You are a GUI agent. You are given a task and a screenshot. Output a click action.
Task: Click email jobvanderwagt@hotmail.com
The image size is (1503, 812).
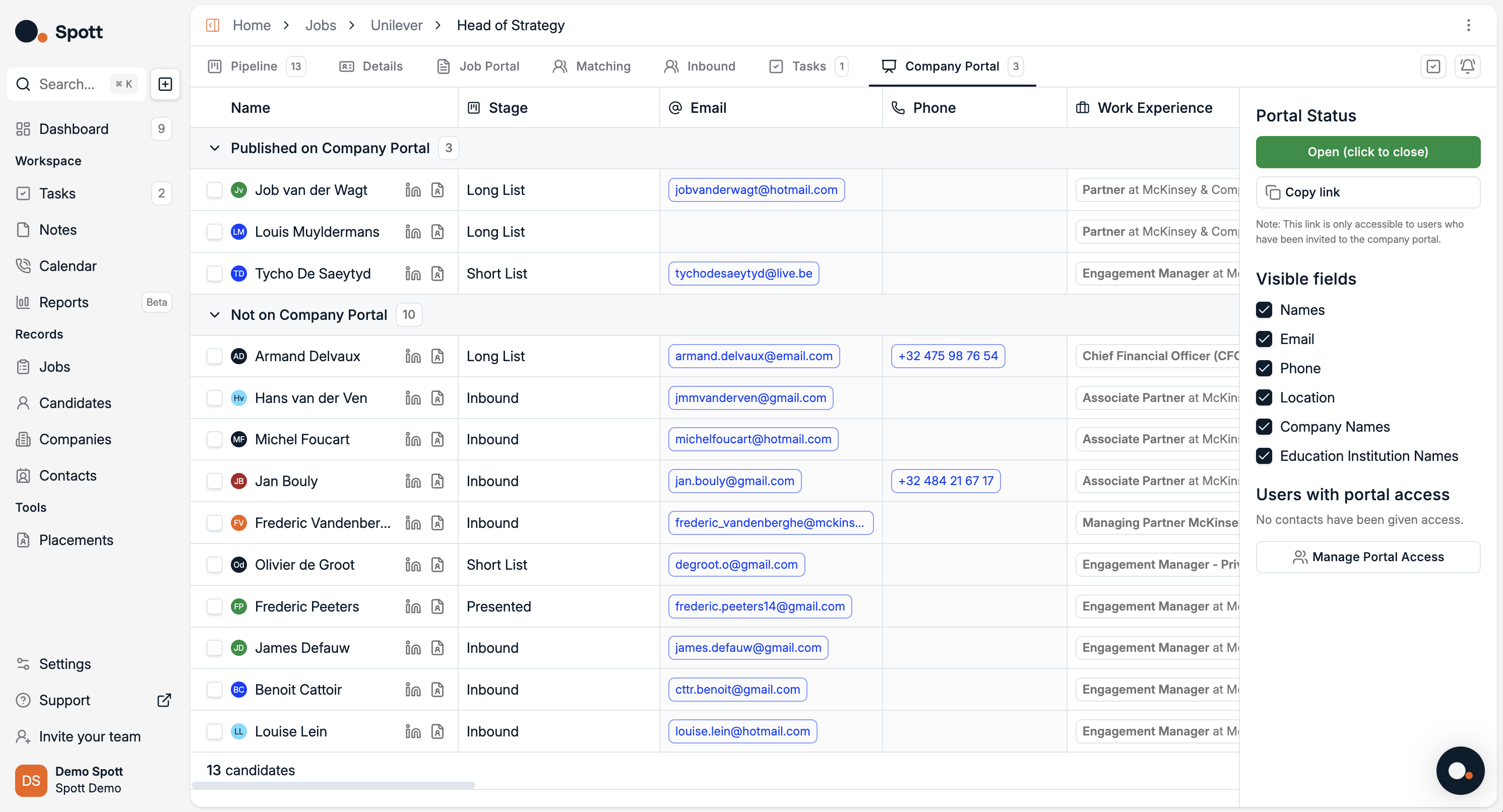pos(756,190)
